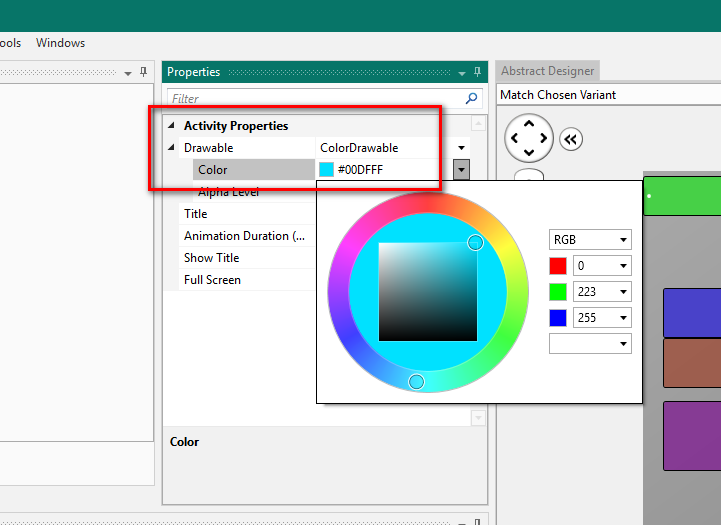Select the Drawable property label
Viewport: 721px width, 525px height.
pyautogui.click(x=208, y=148)
